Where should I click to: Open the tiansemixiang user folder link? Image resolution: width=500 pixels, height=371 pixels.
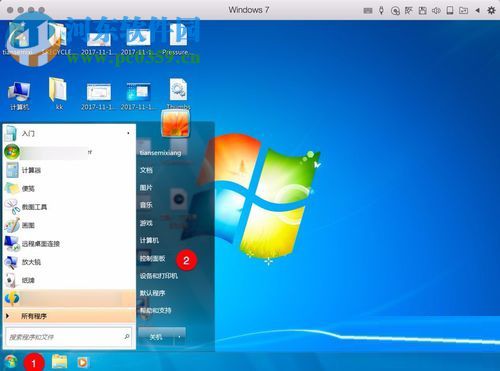(x=160, y=153)
